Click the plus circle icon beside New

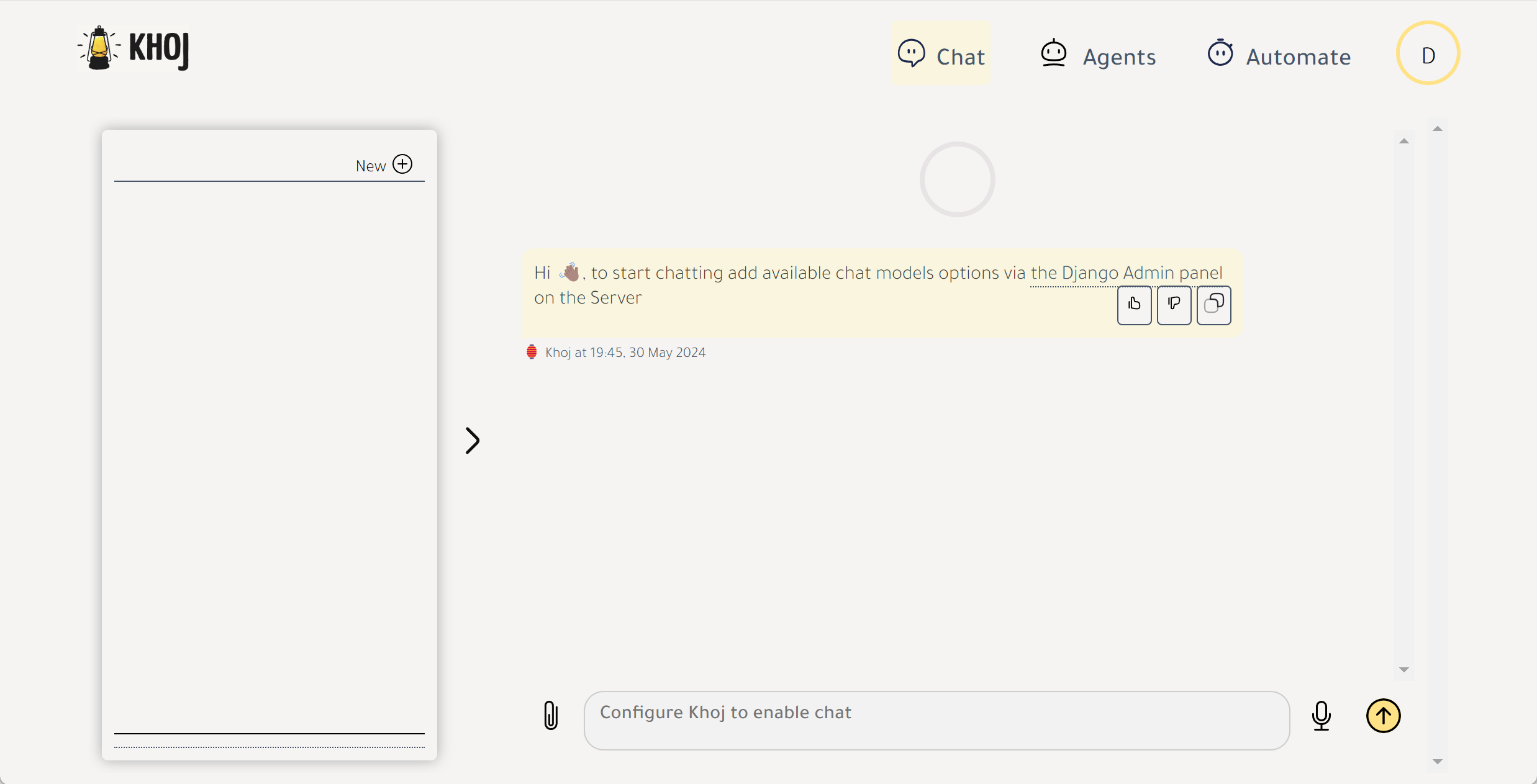coord(402,164)
